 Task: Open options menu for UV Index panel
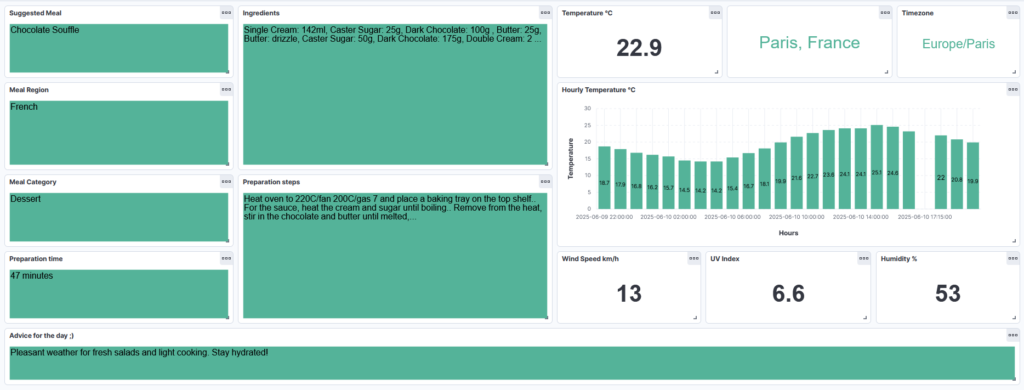(x=863, y=259)
